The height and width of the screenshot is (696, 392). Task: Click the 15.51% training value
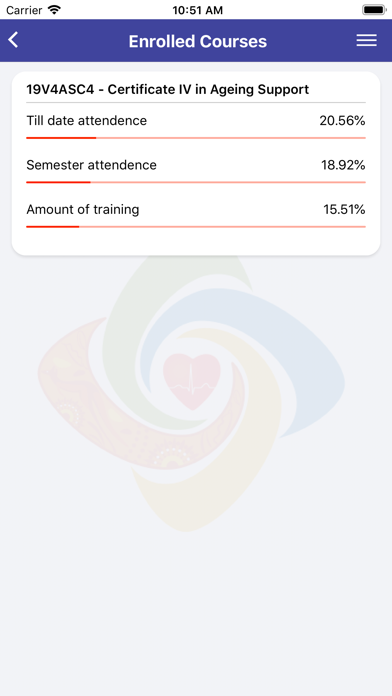coord(344,210)
